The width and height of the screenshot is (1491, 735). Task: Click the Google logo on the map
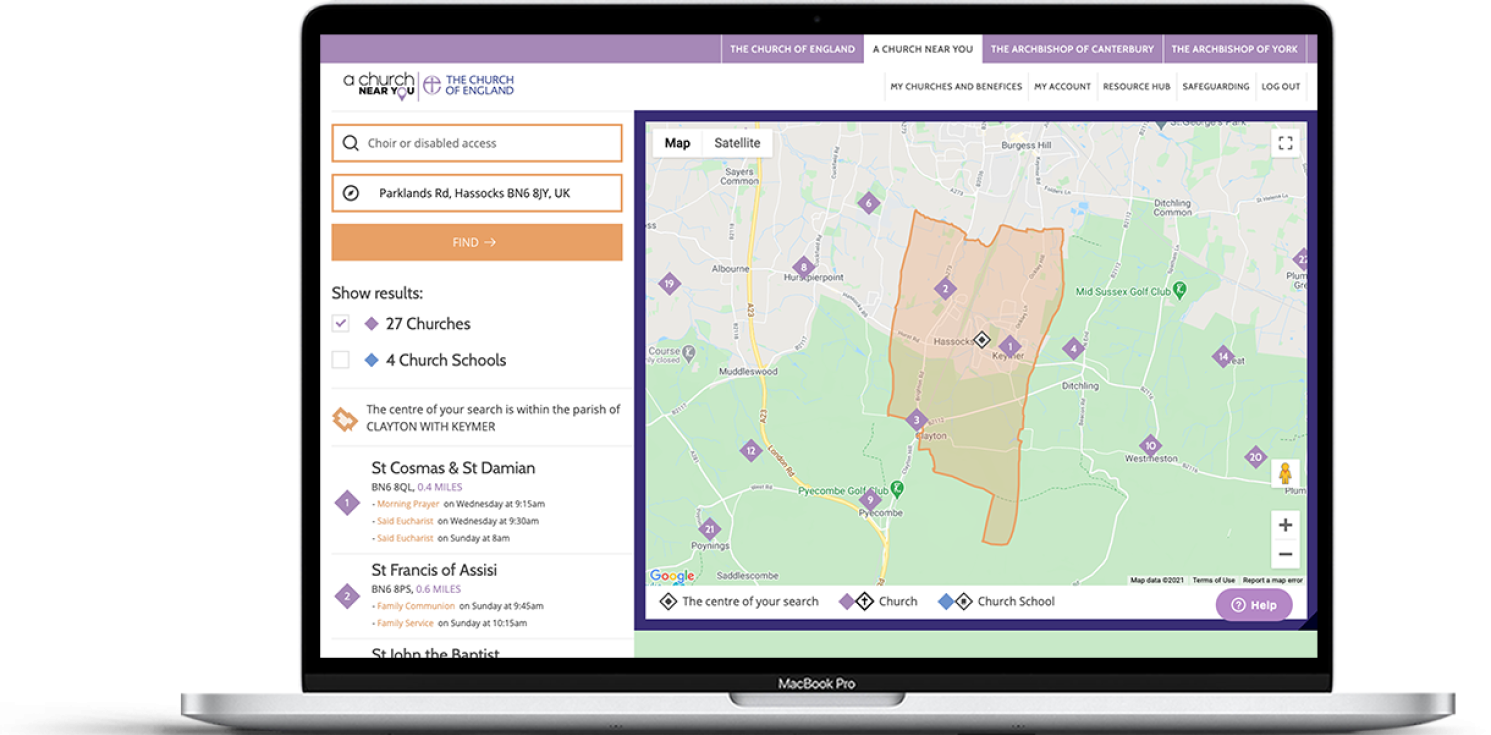tap(672, 576)
